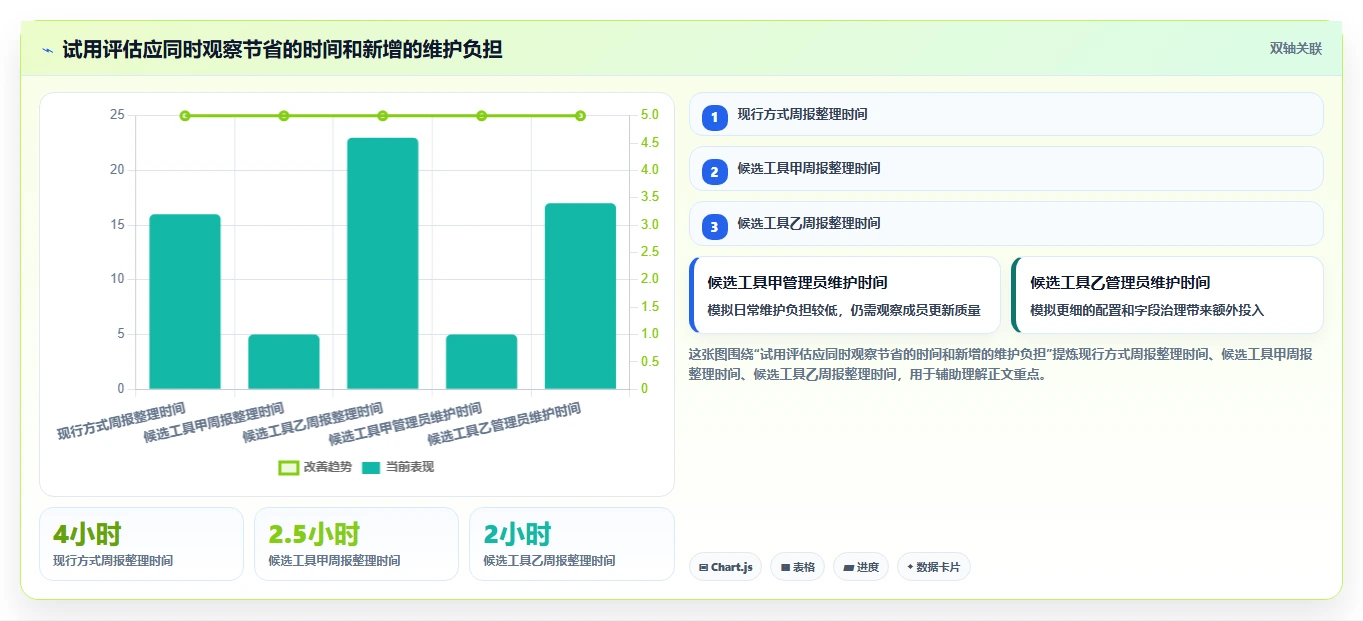Click the 候选工具乙管理员维护时间 chart bar

tap(580, 296)
